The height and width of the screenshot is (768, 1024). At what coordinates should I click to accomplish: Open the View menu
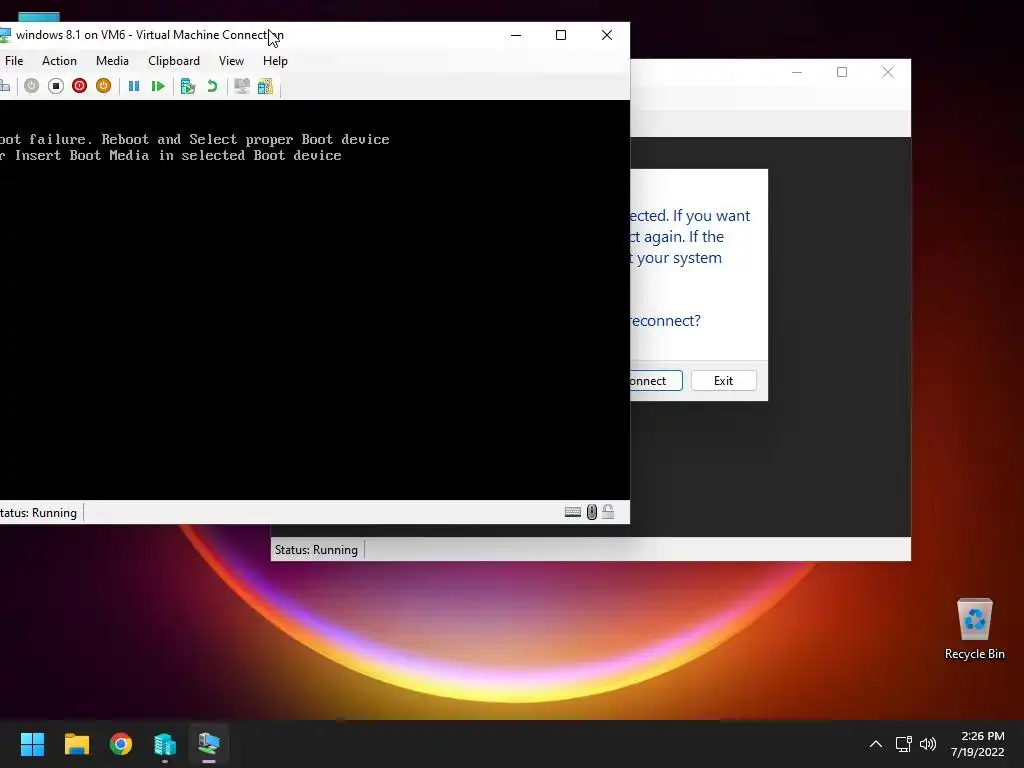coord(231,61)
